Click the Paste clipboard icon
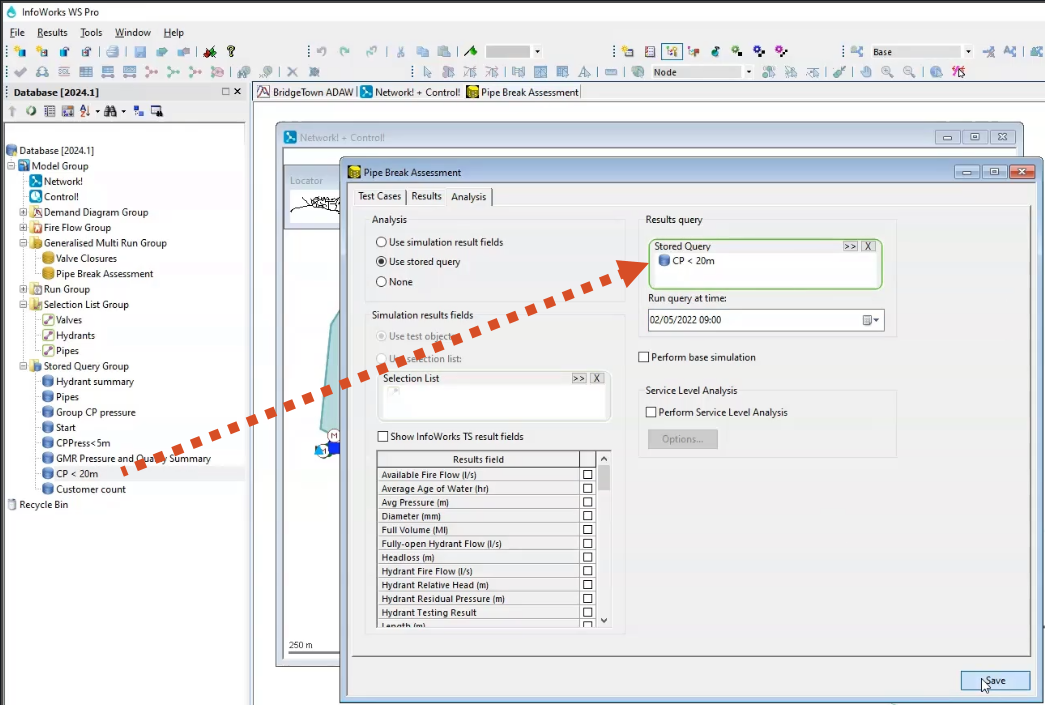The width and height of the screenshot is (1045, 705). click(444, 51)
